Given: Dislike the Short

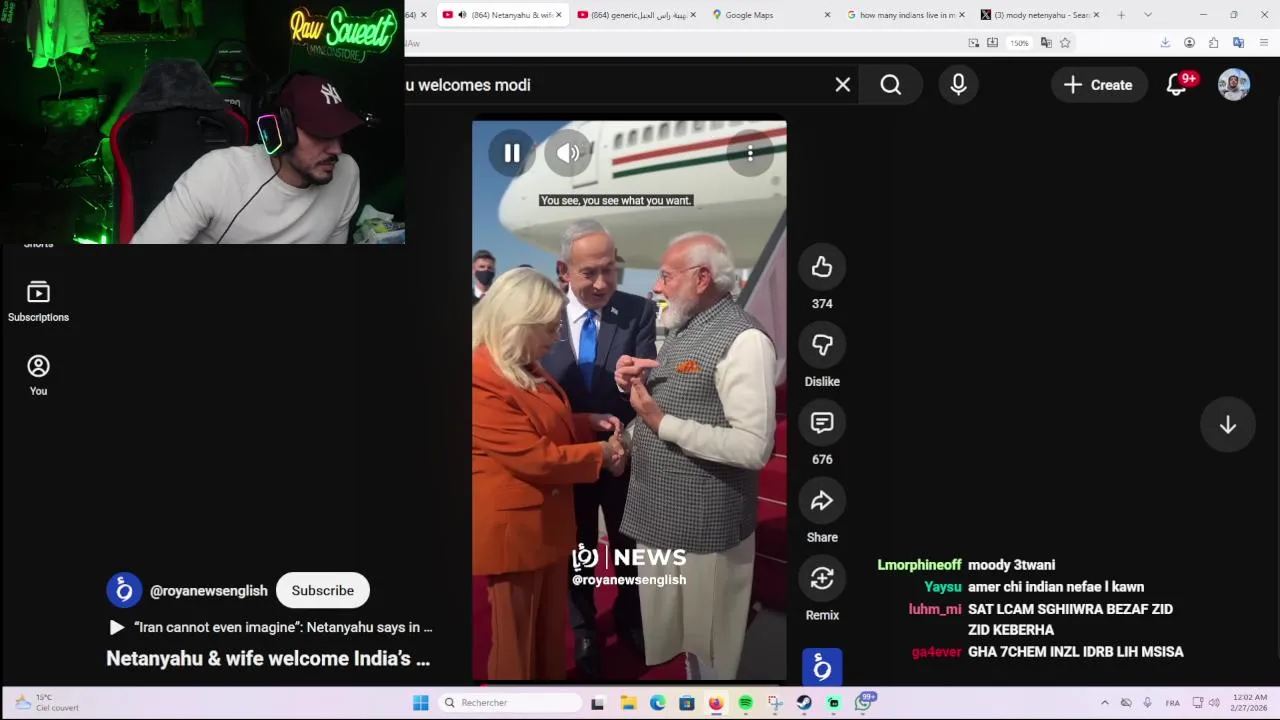Looking at the screenshot, I should (822, 345).
